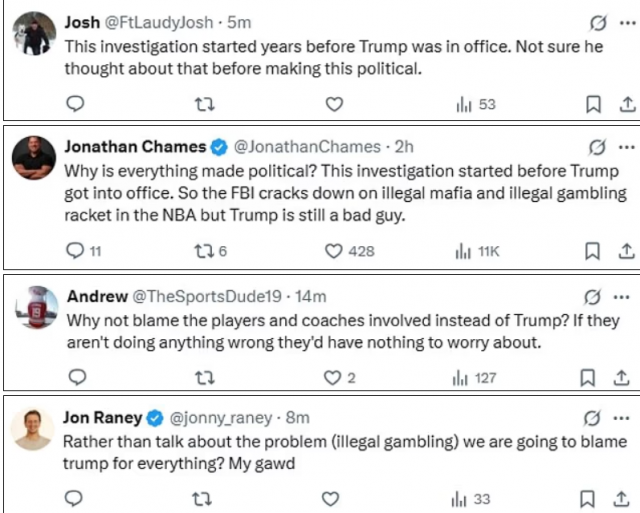Viewport: 640px width, 513px height.
Task: Like Andrew's tweet about players and coaches
Action: (x=332, y=377)
